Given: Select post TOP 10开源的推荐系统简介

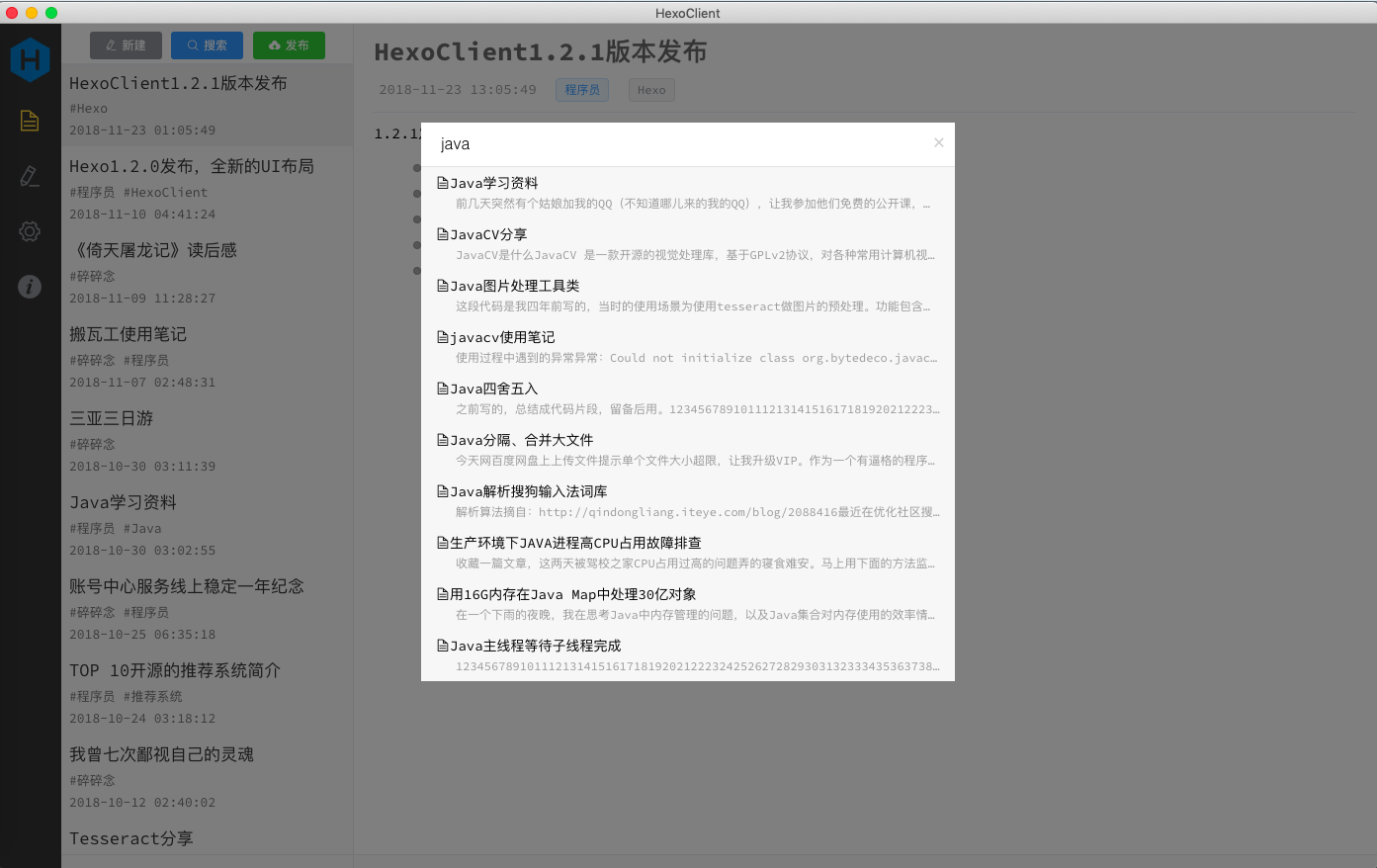Looking at the screenshot, I should 208,693.
